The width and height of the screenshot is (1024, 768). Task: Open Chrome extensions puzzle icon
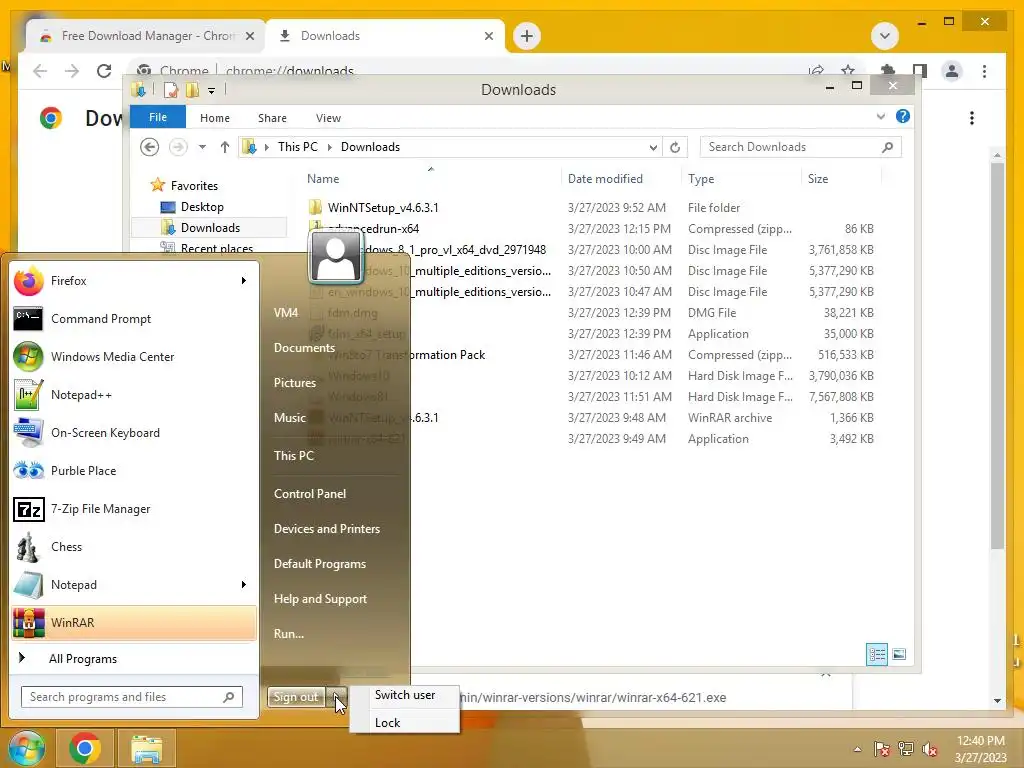pyautogui.click(x=888, y=71)
